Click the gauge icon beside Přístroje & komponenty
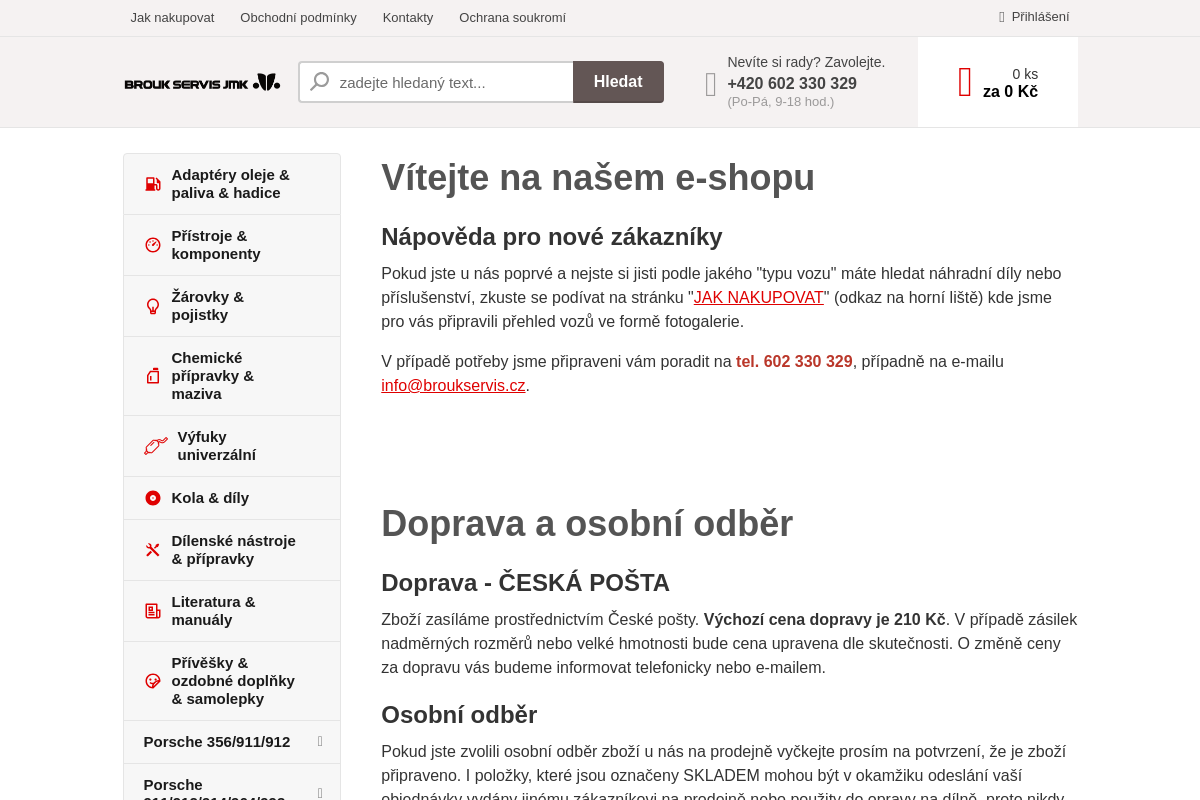This screenshot has width=1200, height=800. pos(153,244)
